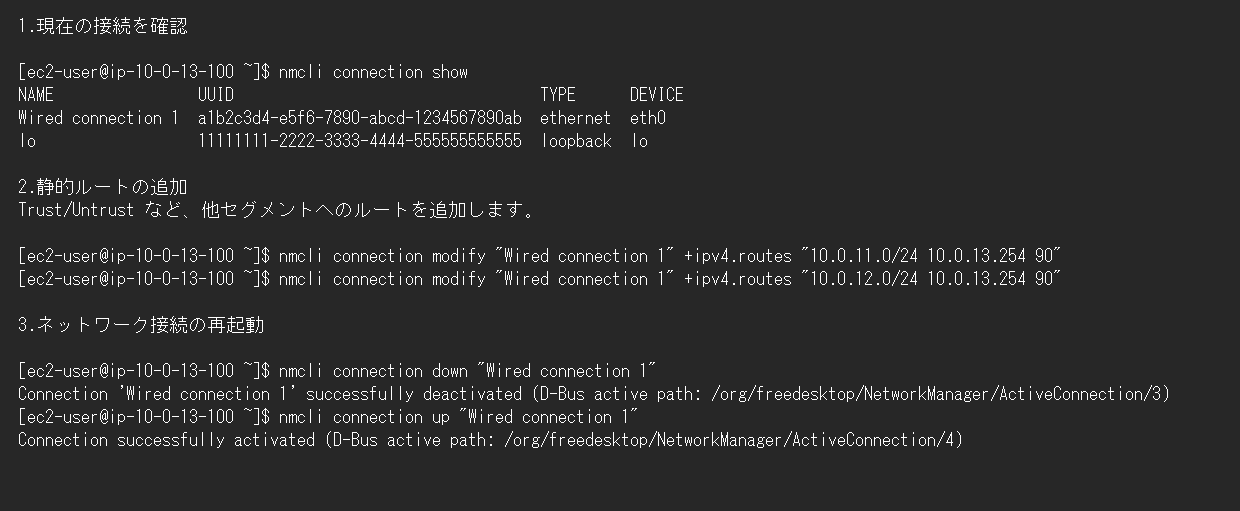Click the heading "3.ネットワーク接続の再起動"

[x=141, y=325]
